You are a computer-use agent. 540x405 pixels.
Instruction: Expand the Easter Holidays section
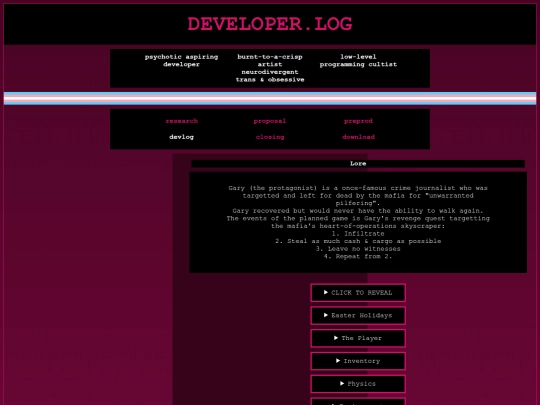pos(358,315)
